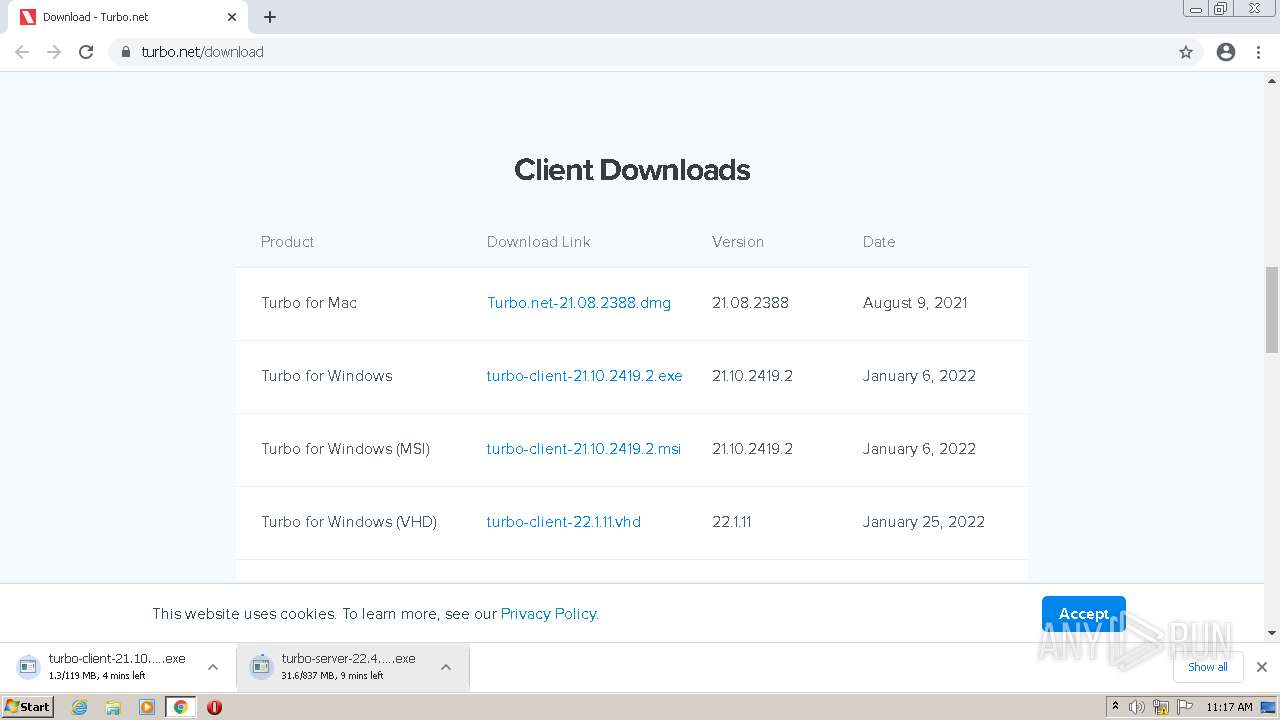The width and height of the screenshot is (1280, 720).
Task: Select the Download - Turbo.net tab
Action: click(x=128, y=17)
